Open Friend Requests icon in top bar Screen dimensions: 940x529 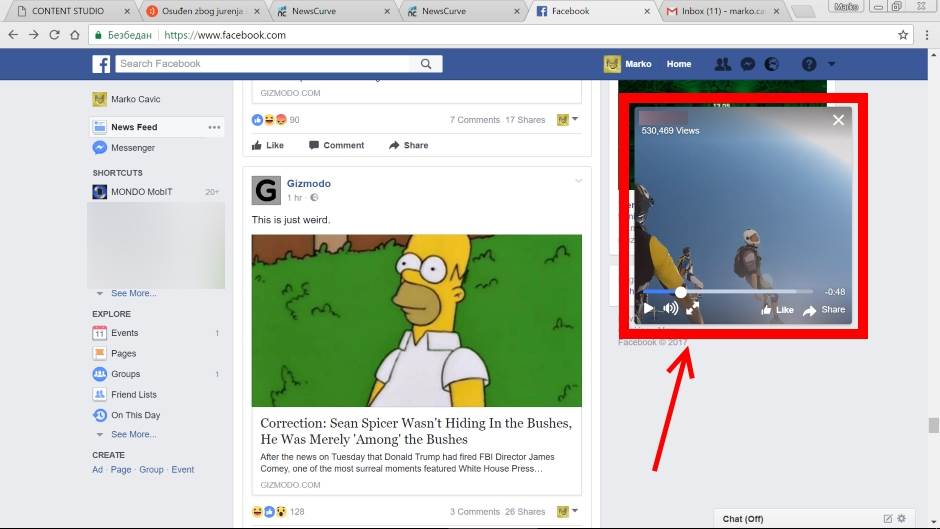pos(722,64)
